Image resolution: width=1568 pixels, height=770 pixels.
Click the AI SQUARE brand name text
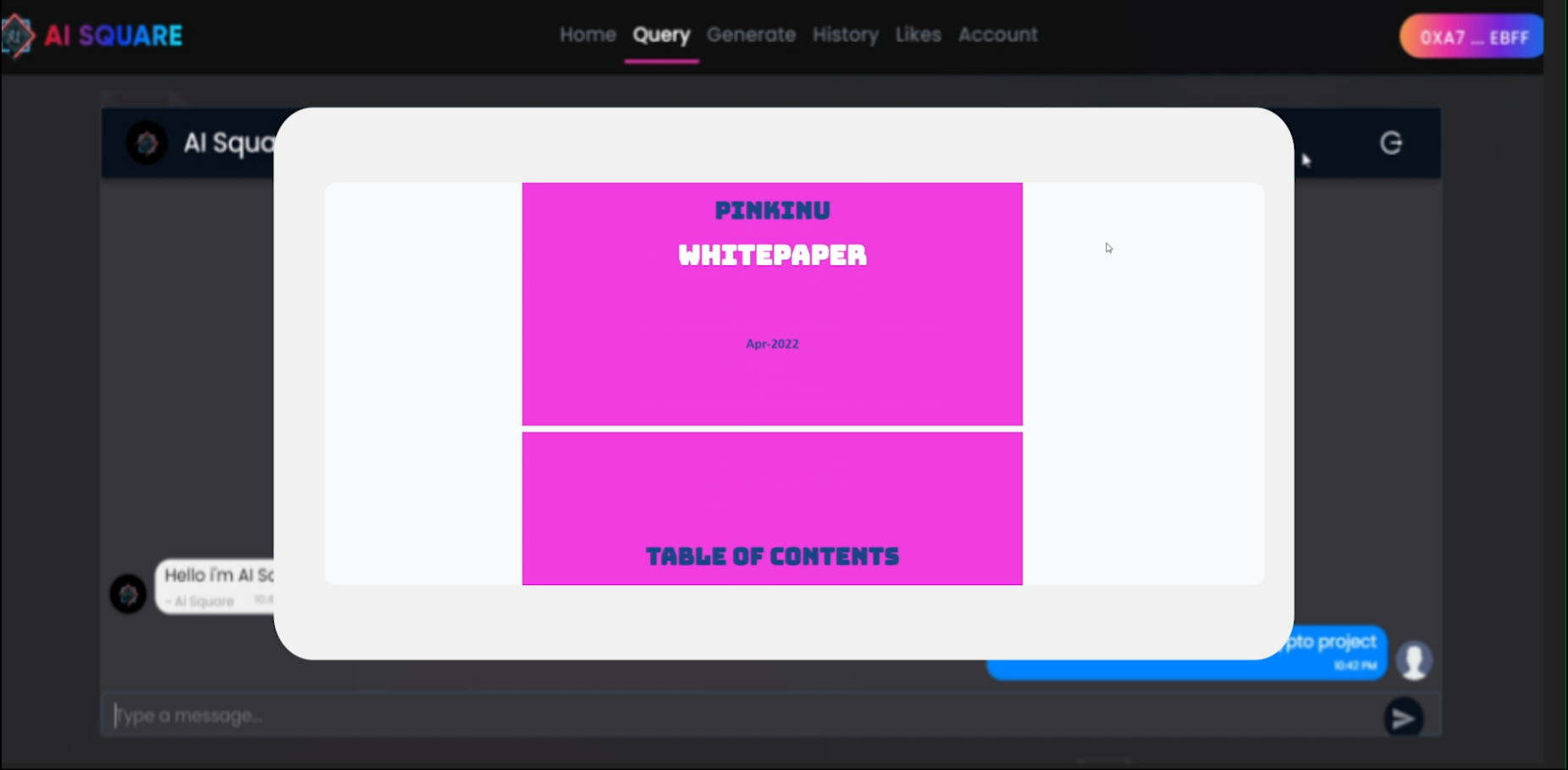coord(114,36)
